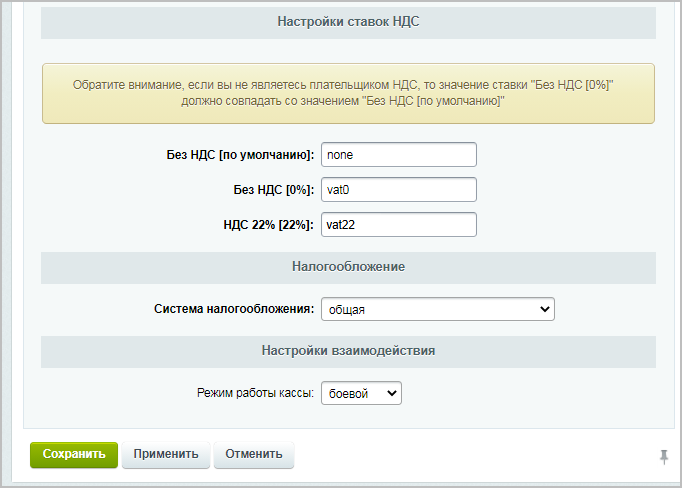Click the input field containing vat0
The width and height of the screenshot is (682, 488).
(398, 190)
